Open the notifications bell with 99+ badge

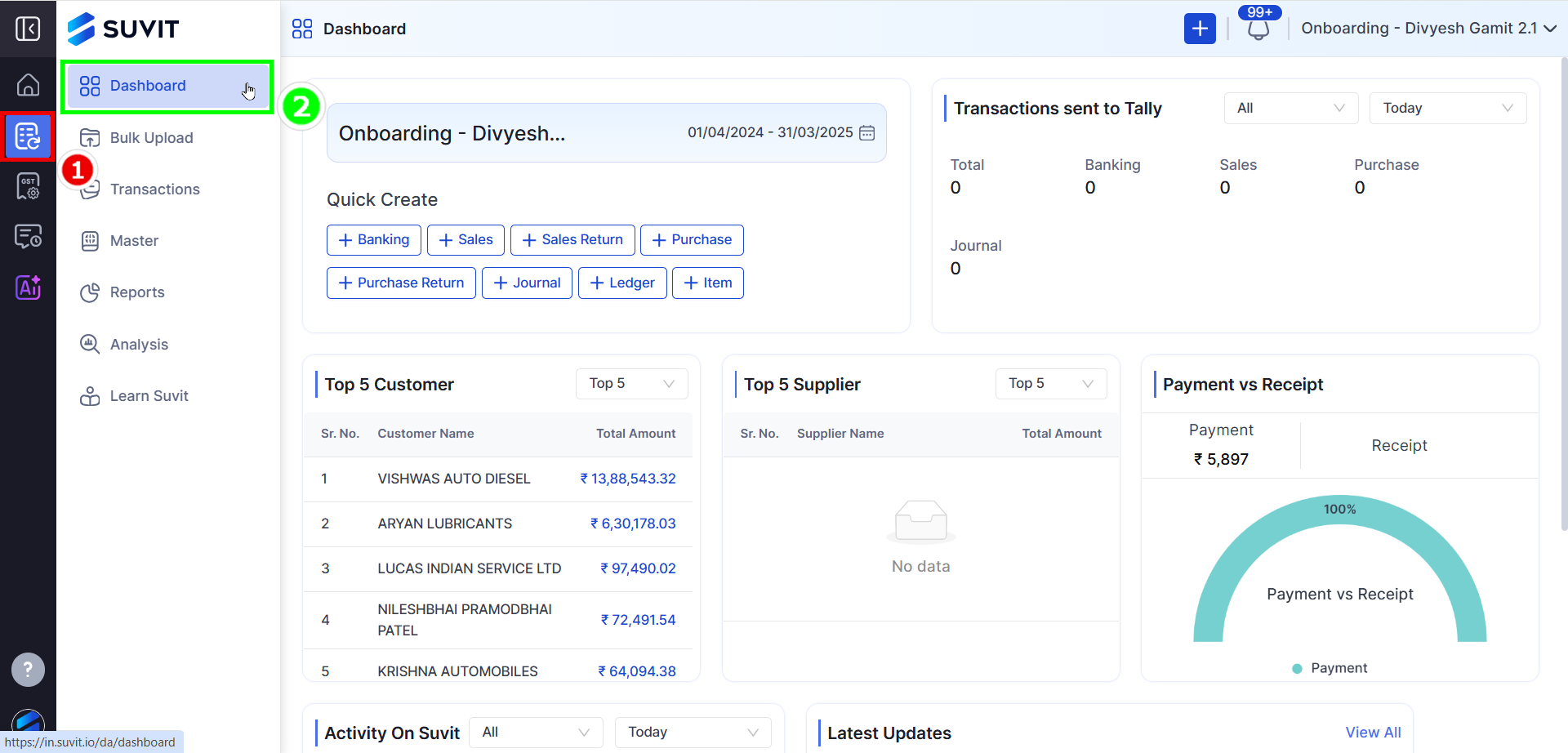(x=1258, y=29)
